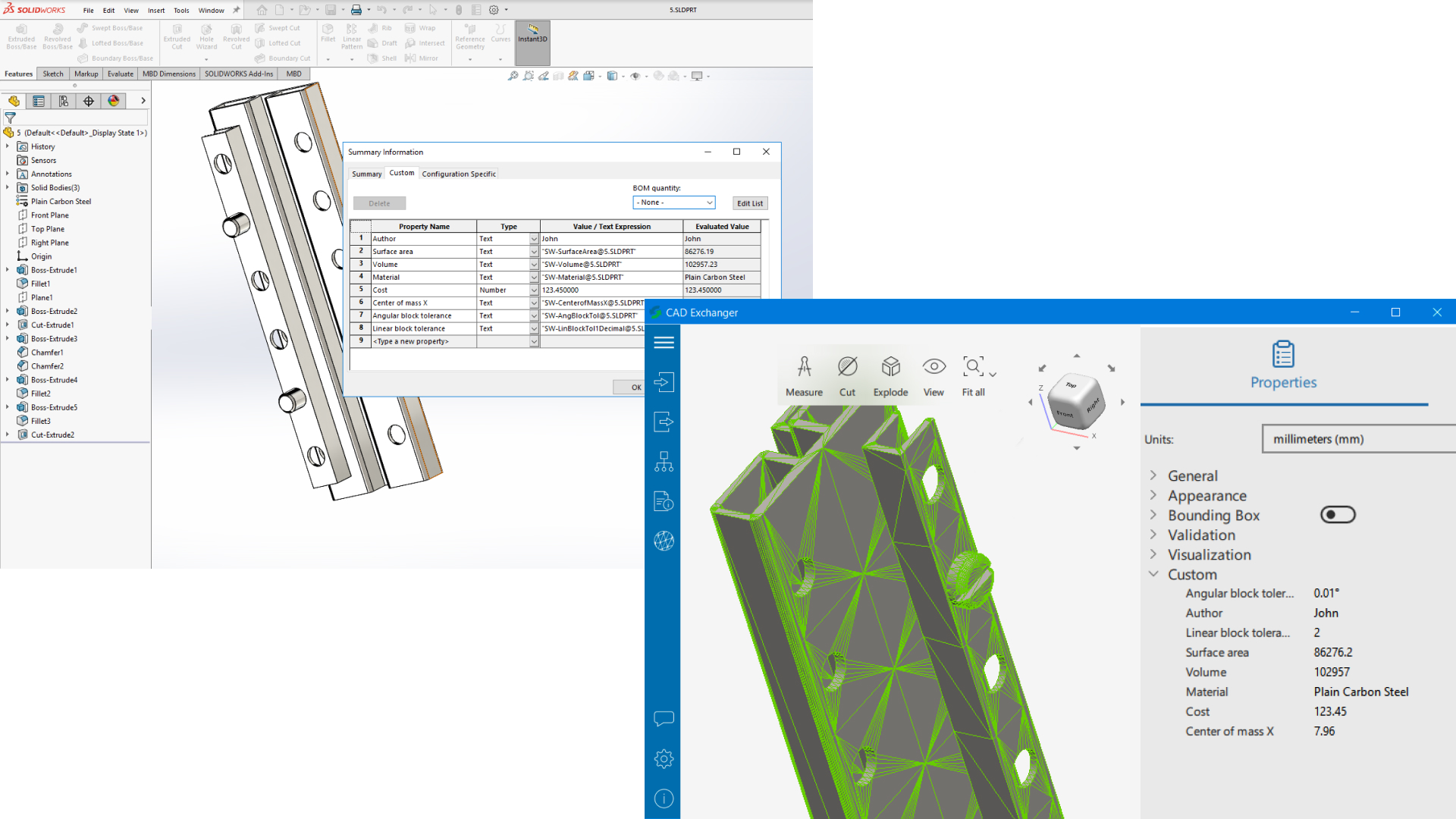Click the Delete button in Summary Information

coord(379,203)
